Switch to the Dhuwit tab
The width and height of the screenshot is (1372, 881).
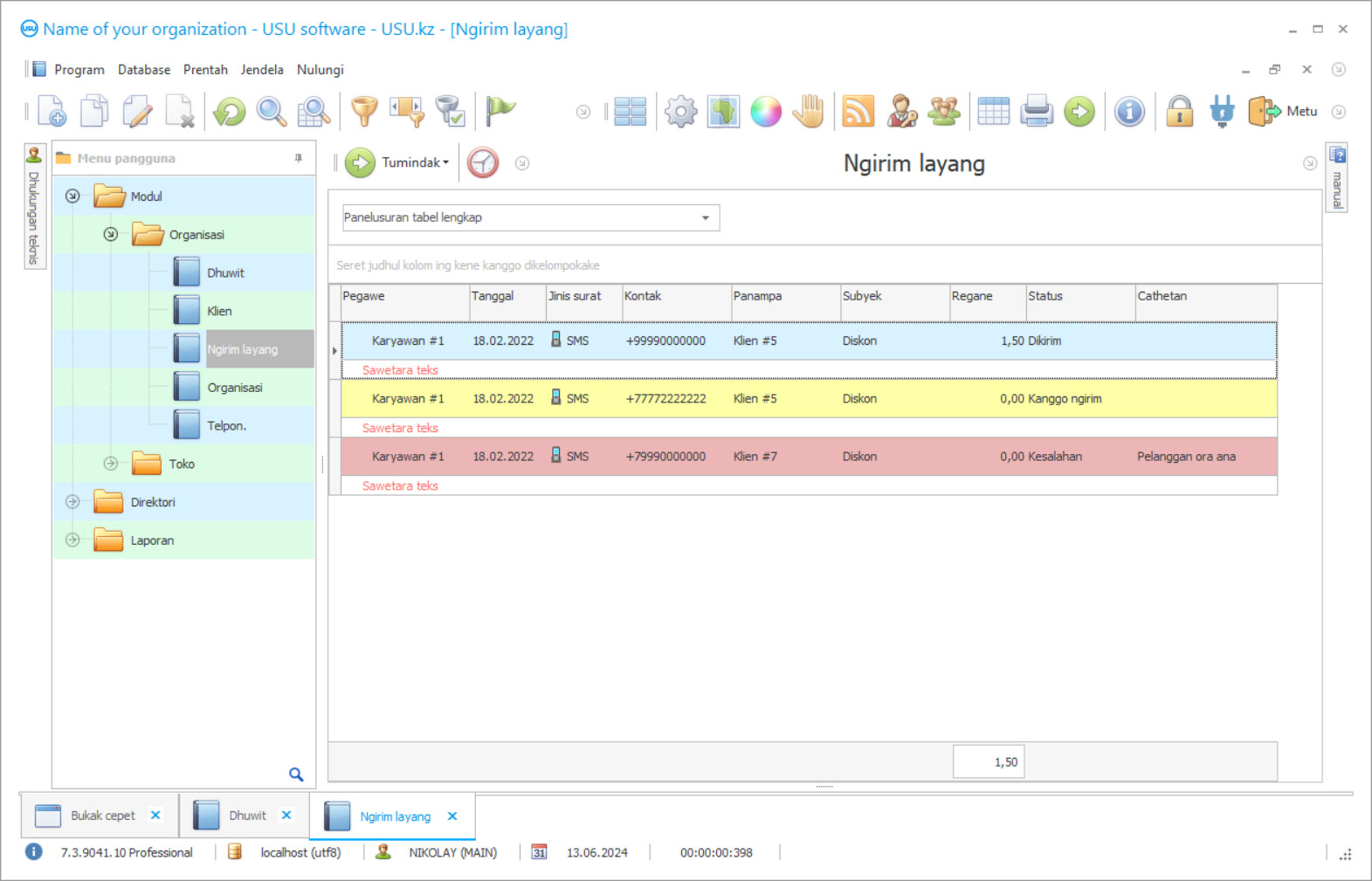[247, 816]
